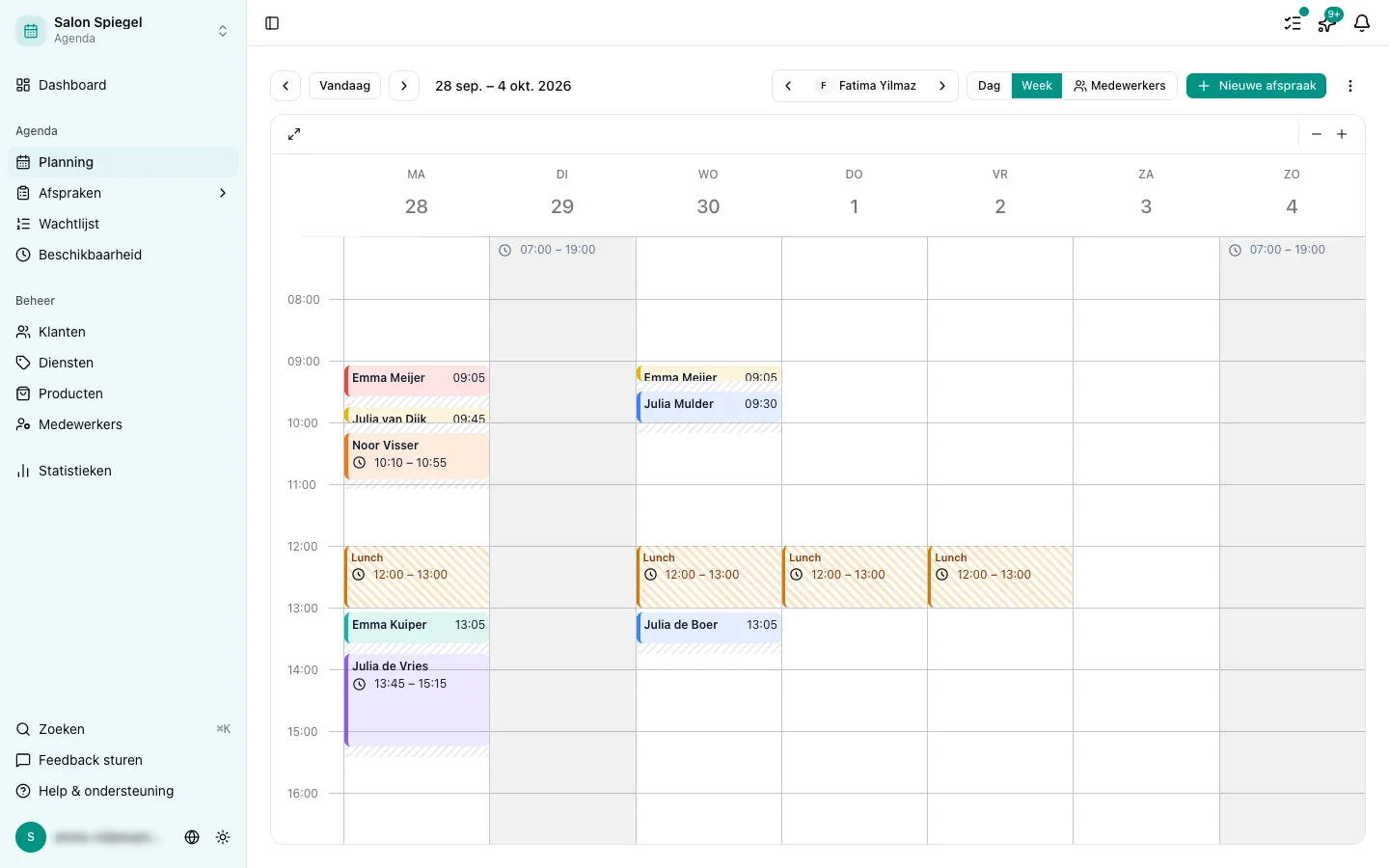1389x868 pixels.
Task: Open Planning in the sidebar
Action: (x=123, y=162)
